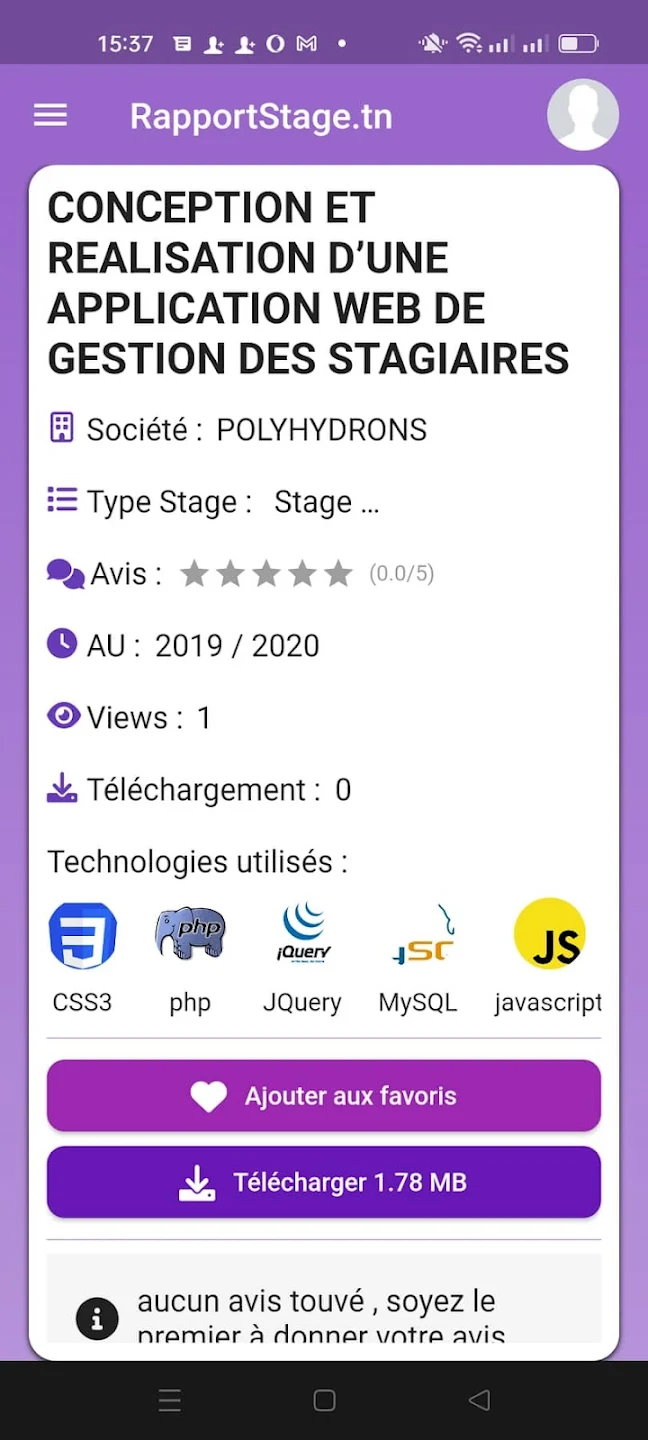The height and width of the screenshot is (1440, 648).
Task: Tap the Android back navigation button
Action: tap(479, 1400)
